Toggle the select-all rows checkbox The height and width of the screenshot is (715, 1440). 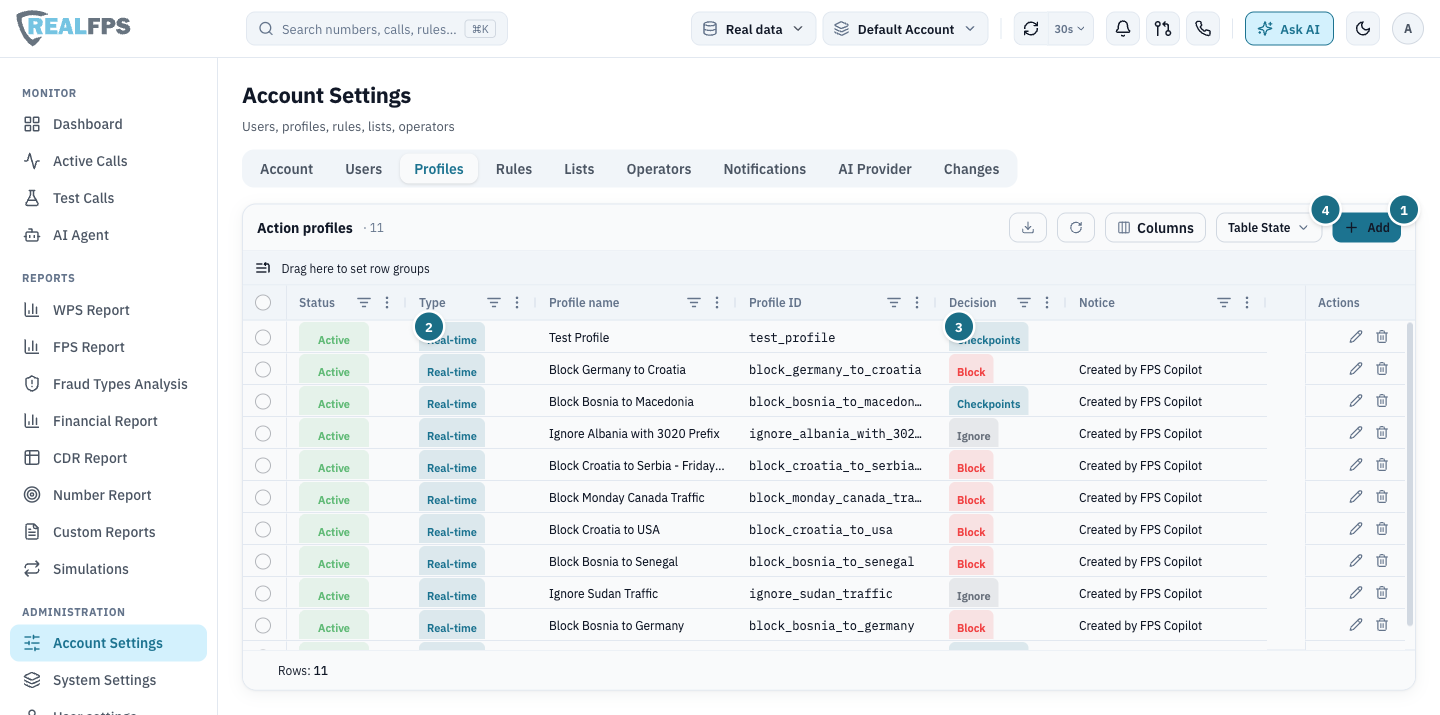(263, 302)
